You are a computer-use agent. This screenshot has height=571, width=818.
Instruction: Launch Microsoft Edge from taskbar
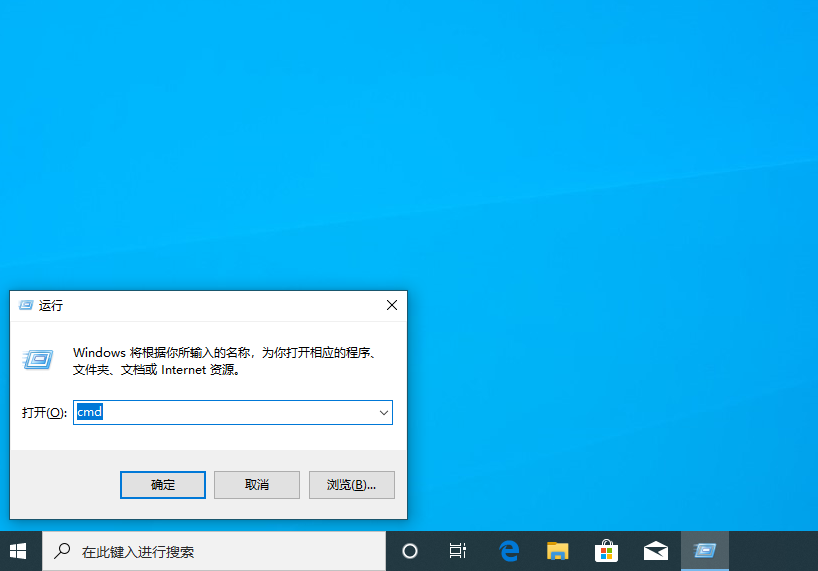click(509, 551)
